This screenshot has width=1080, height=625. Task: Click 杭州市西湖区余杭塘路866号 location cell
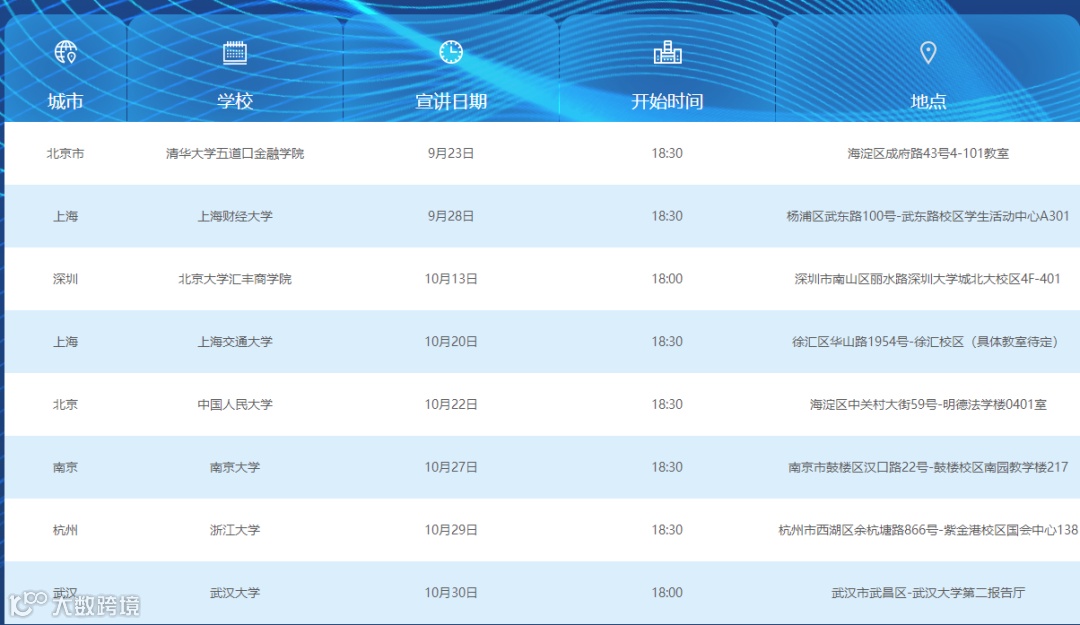coord(928,530)
